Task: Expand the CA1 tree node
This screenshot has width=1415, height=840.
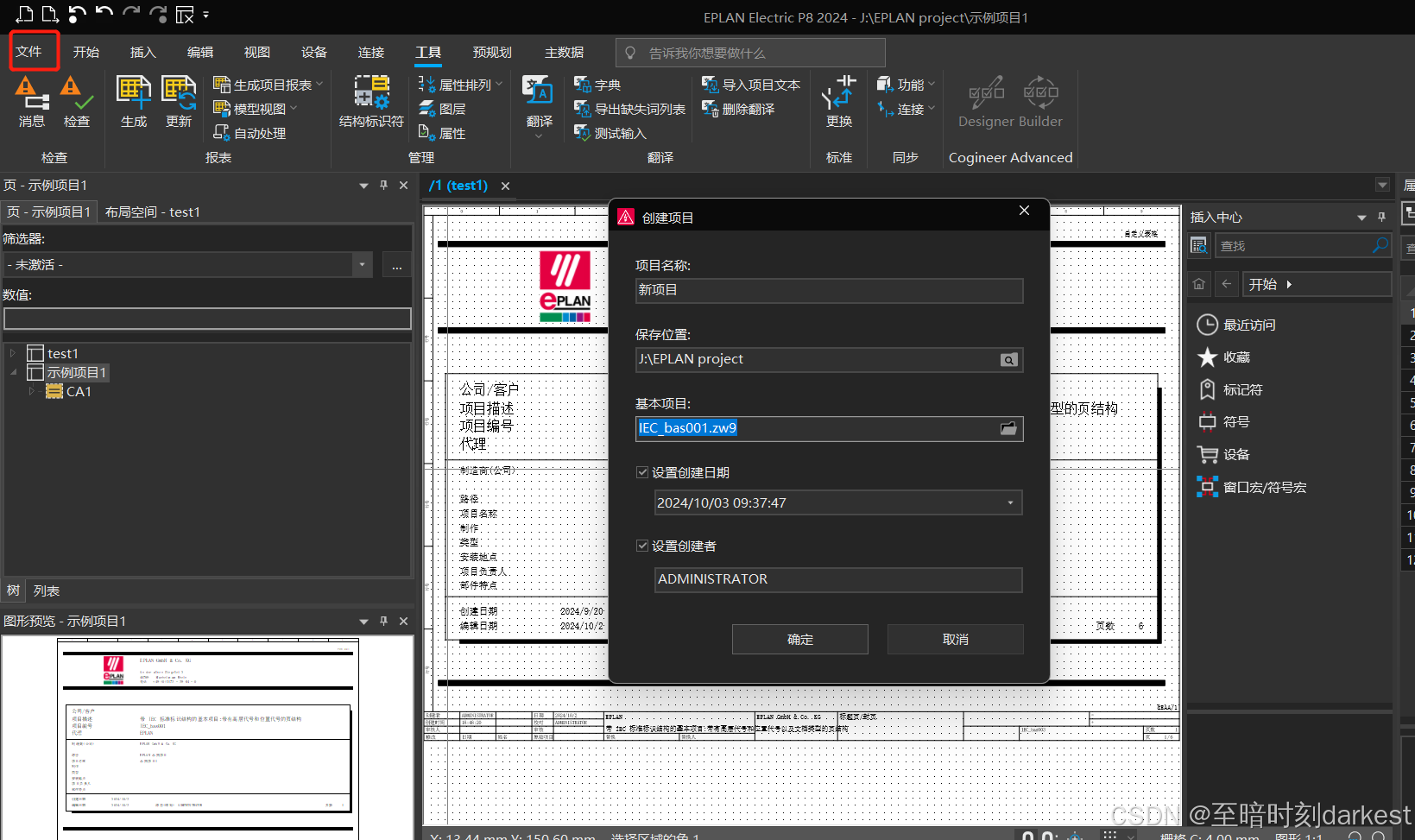Action: pos(32,391)
